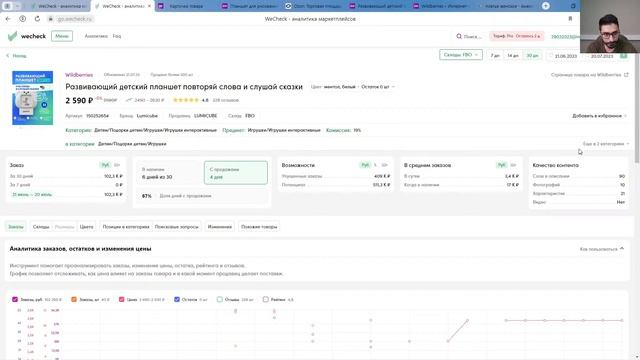Open the Заказы tab
This screenshot has height=360, width=640.
[x=16, y=227]
